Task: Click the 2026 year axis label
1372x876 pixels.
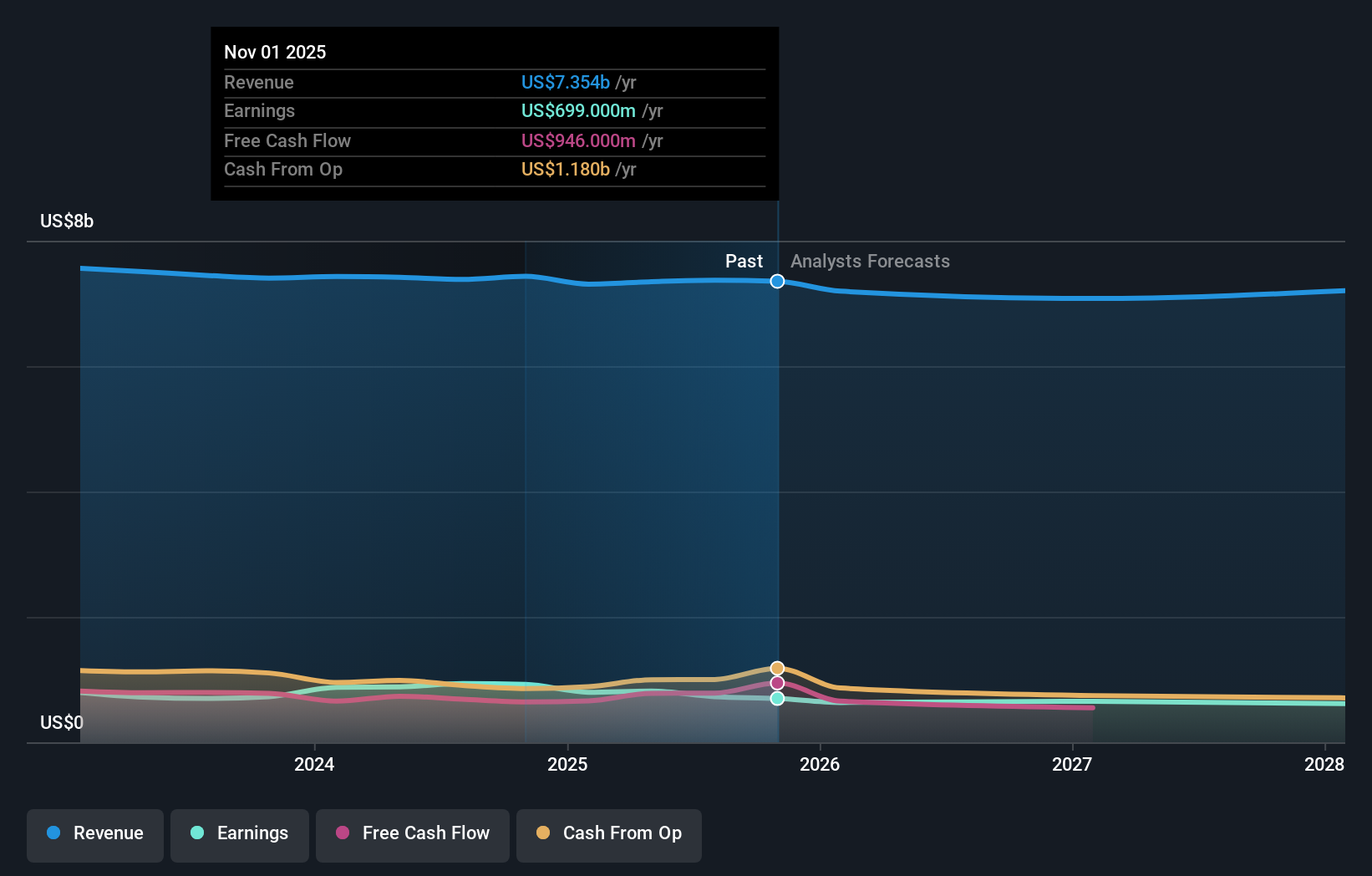Action: [x=821, y=764]
